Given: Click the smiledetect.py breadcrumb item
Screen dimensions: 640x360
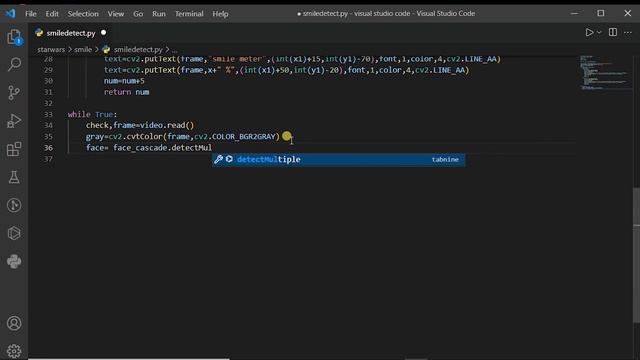Looking at the screenshot, I should (x=138, y=49).
